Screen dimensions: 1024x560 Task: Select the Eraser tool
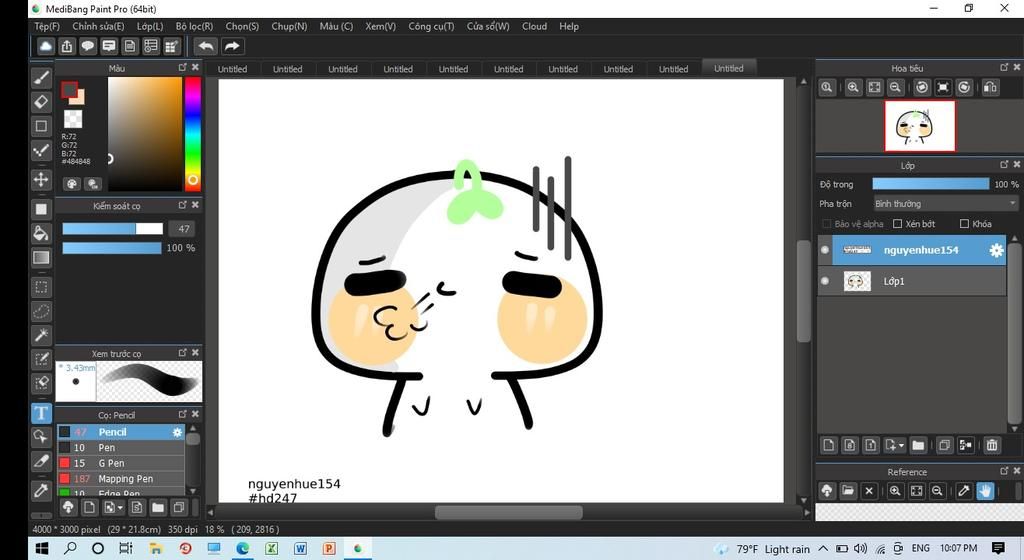(x=41, y=102)
